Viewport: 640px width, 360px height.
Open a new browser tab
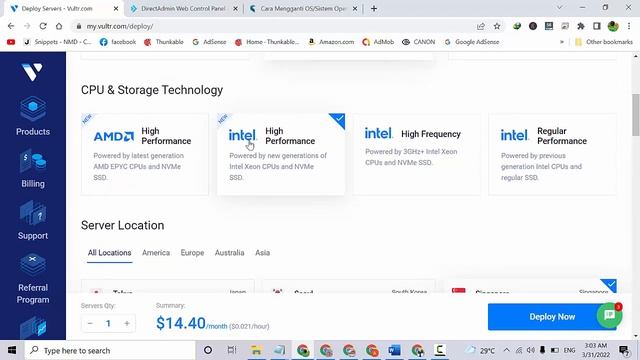coord(374,9)
